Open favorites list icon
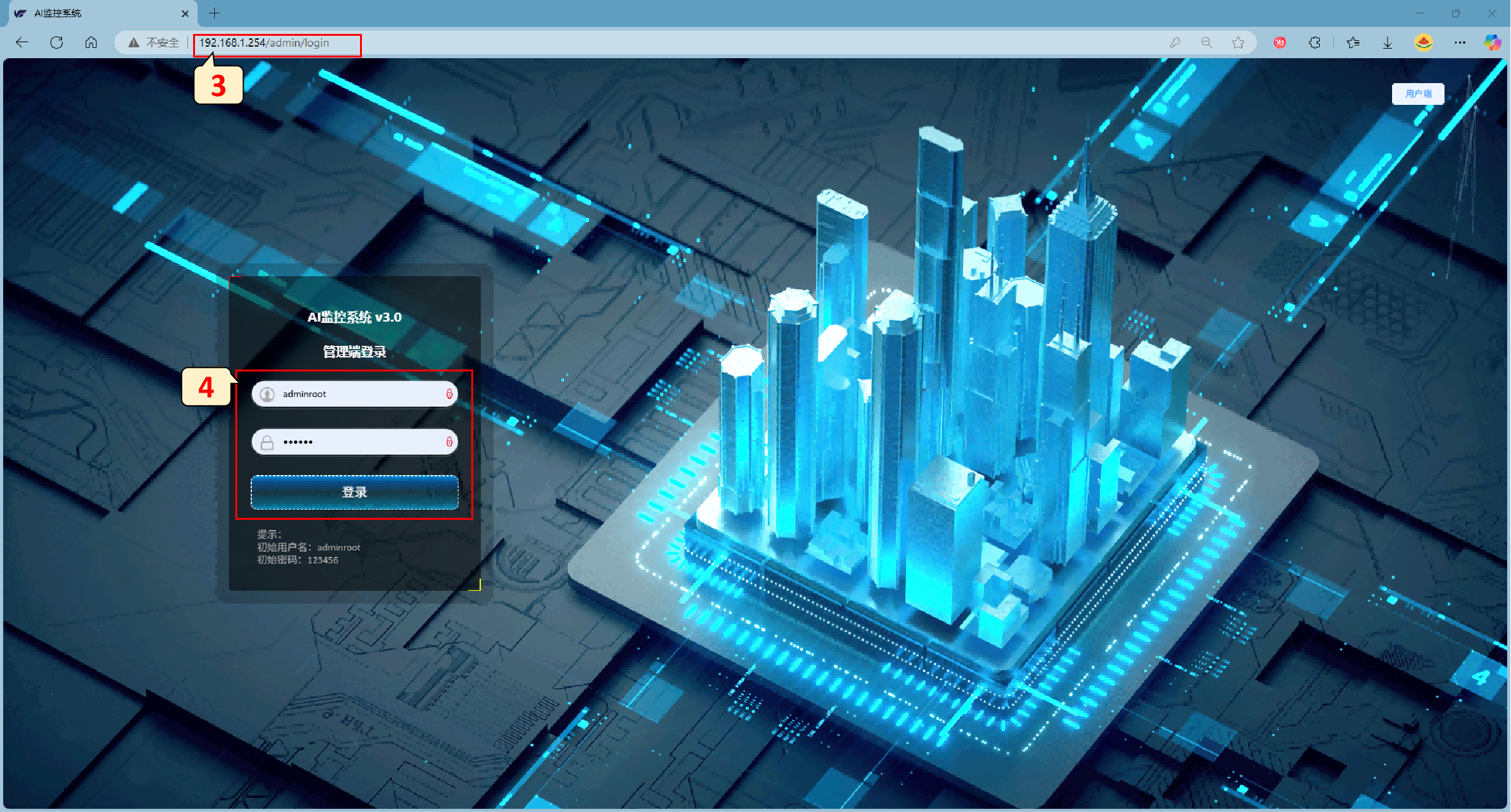 [1353, 43]
